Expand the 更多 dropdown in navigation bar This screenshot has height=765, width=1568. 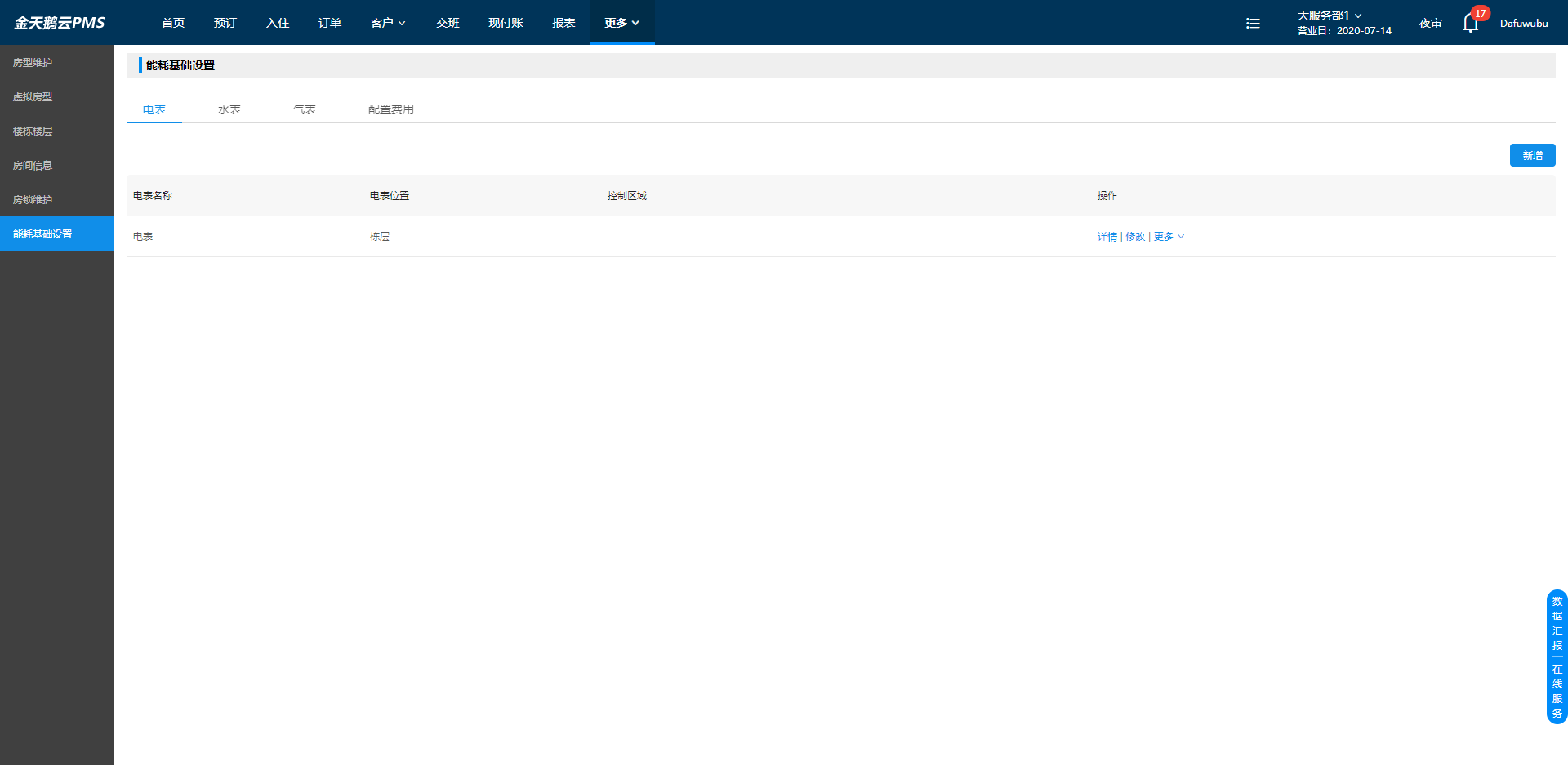(x=621, y=23)
